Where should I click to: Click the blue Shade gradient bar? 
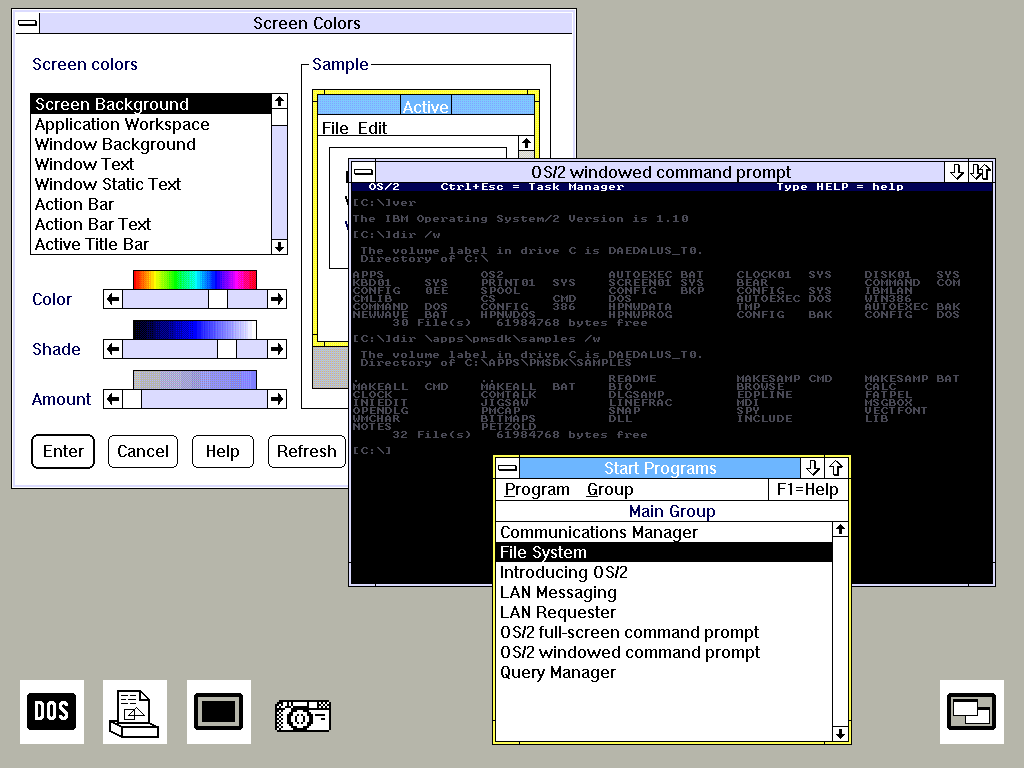(x=195, y=330)
